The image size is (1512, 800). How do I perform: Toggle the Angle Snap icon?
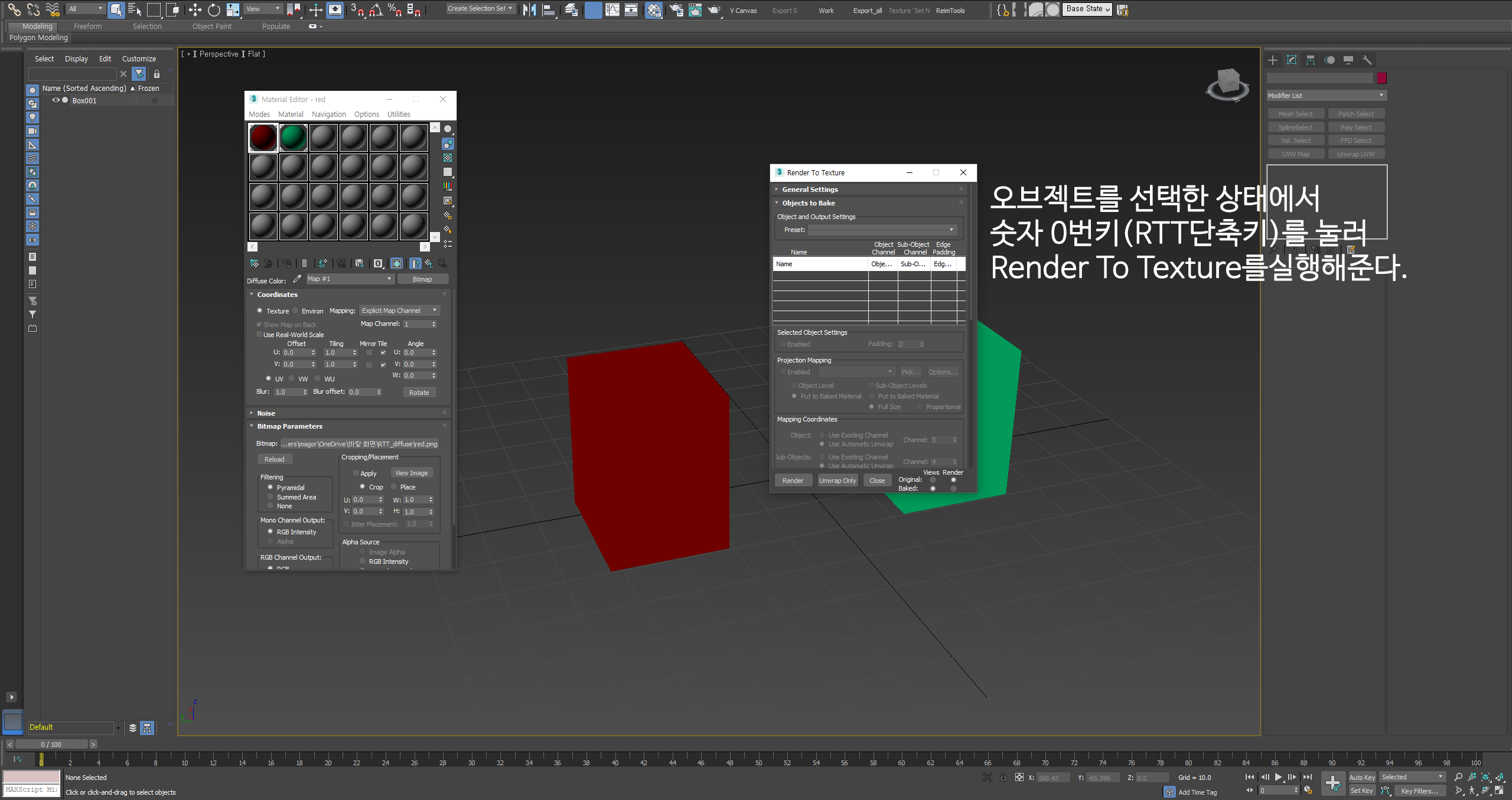click(x=376, y=9)
